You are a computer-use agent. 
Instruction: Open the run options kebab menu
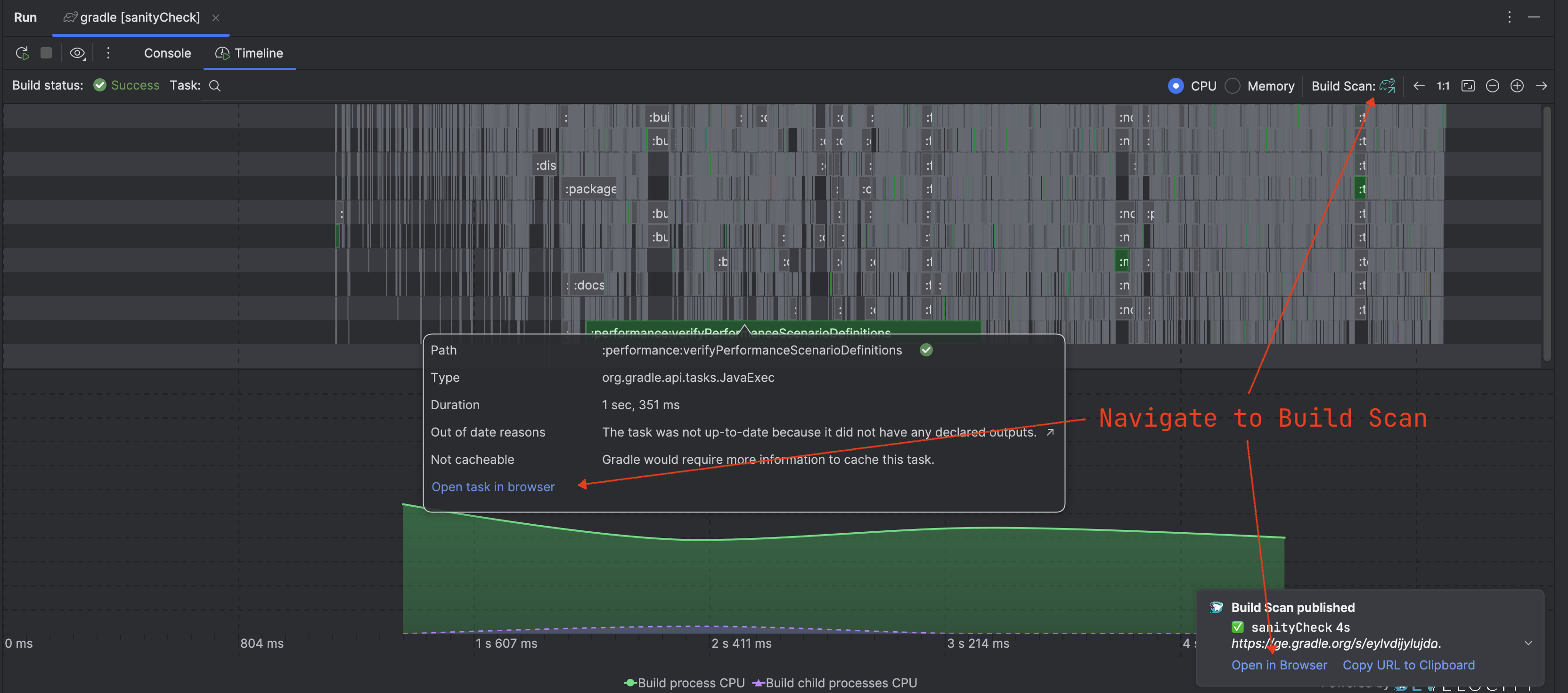[x=108, y=53]
